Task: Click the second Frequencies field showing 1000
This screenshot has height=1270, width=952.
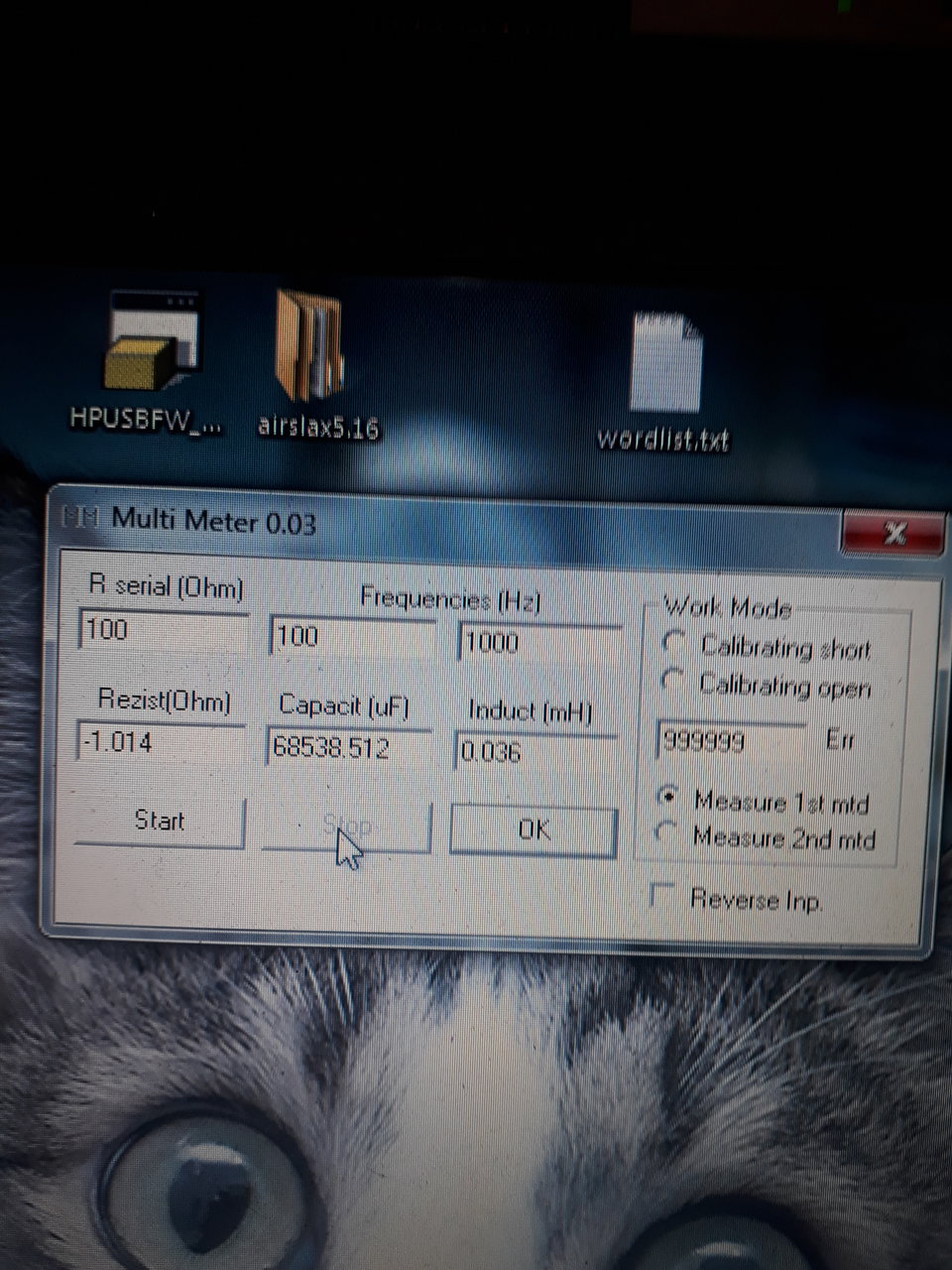Action: pos(539,642)
